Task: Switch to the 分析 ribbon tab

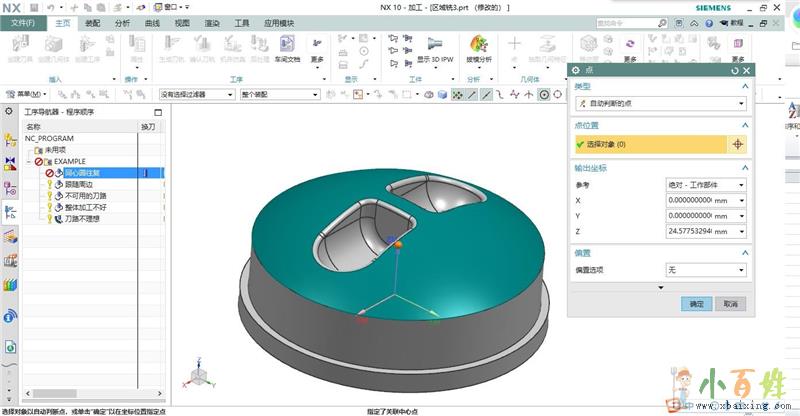Action: click(122, 22)
